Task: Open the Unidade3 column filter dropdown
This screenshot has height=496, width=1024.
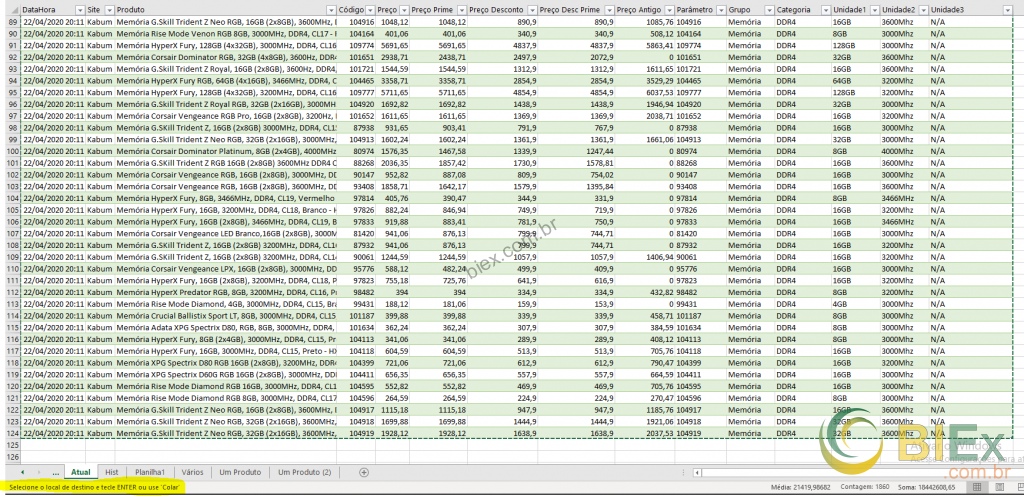Action: pos(1007,10)
